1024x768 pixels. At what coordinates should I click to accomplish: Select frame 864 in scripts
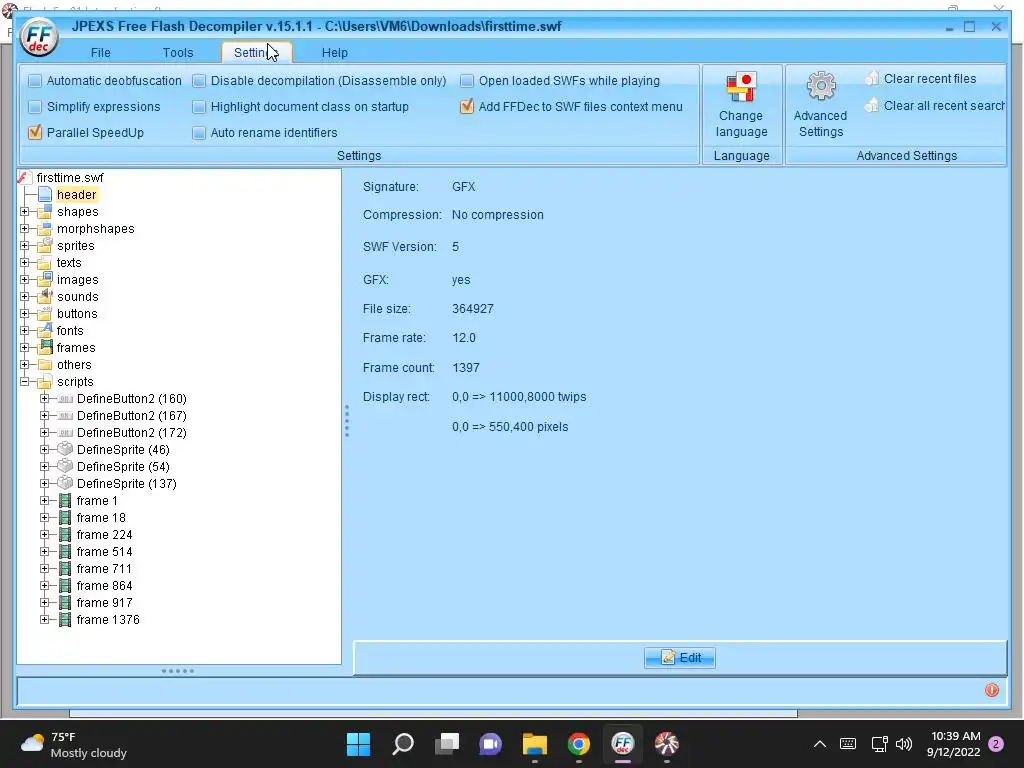pyautogui.click(x=104, y=585)
